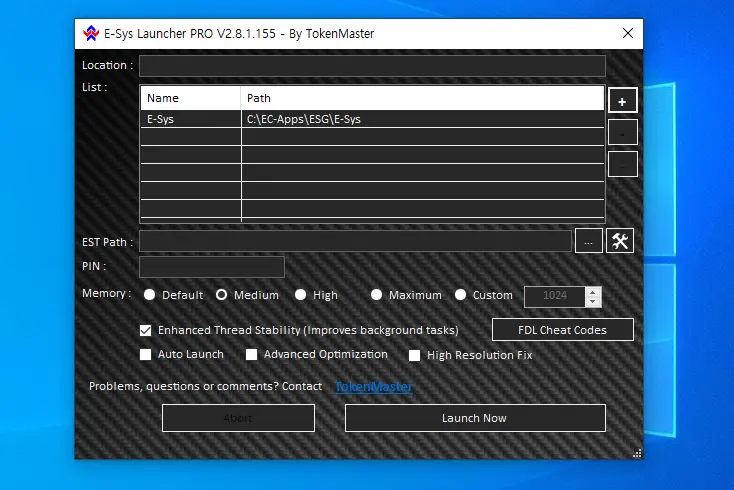Disable Enhanced Thread Stability checkbox
Viewport: 734px width, 490px height.
(146, 330)
